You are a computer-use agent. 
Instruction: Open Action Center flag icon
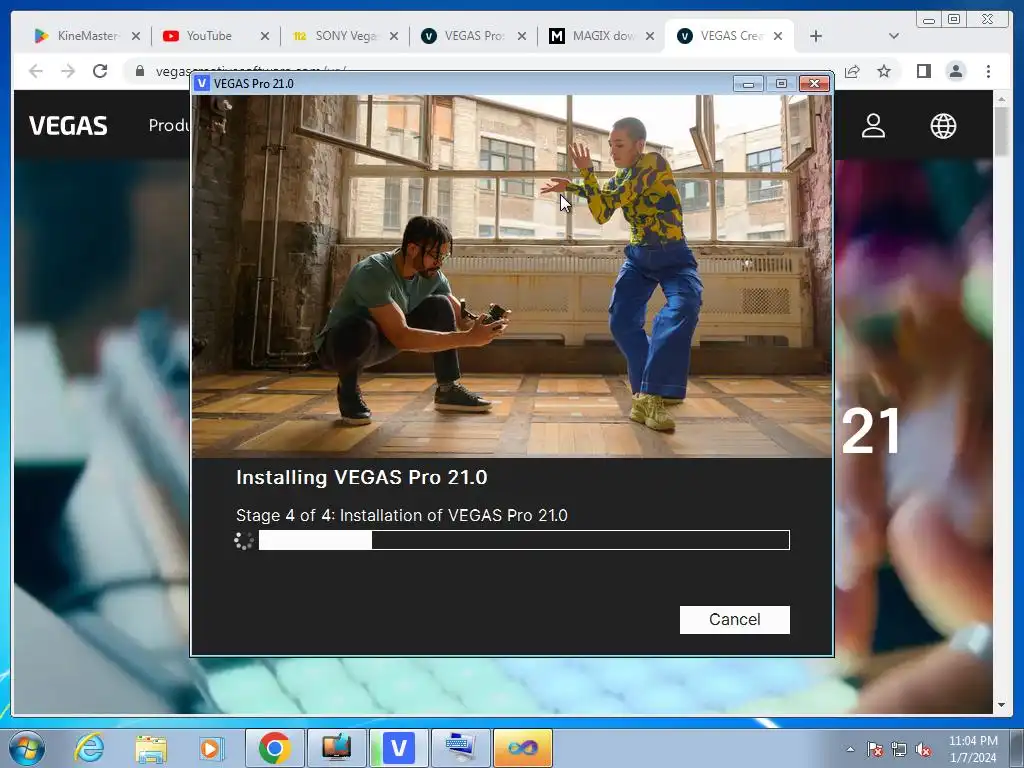pyautogui.click(x=874, y=749)
